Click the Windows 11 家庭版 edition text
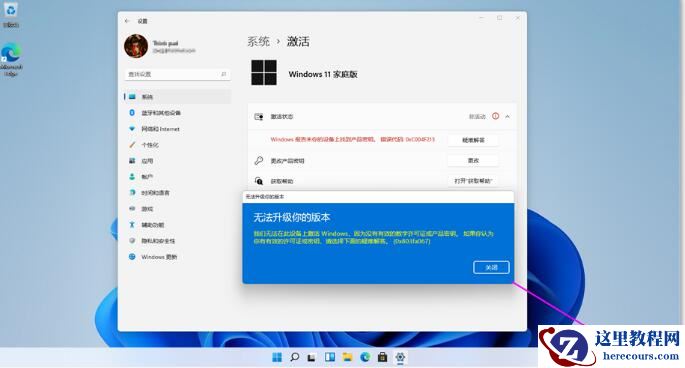Screen dimensions: 685x368 (x=323, y=74)
